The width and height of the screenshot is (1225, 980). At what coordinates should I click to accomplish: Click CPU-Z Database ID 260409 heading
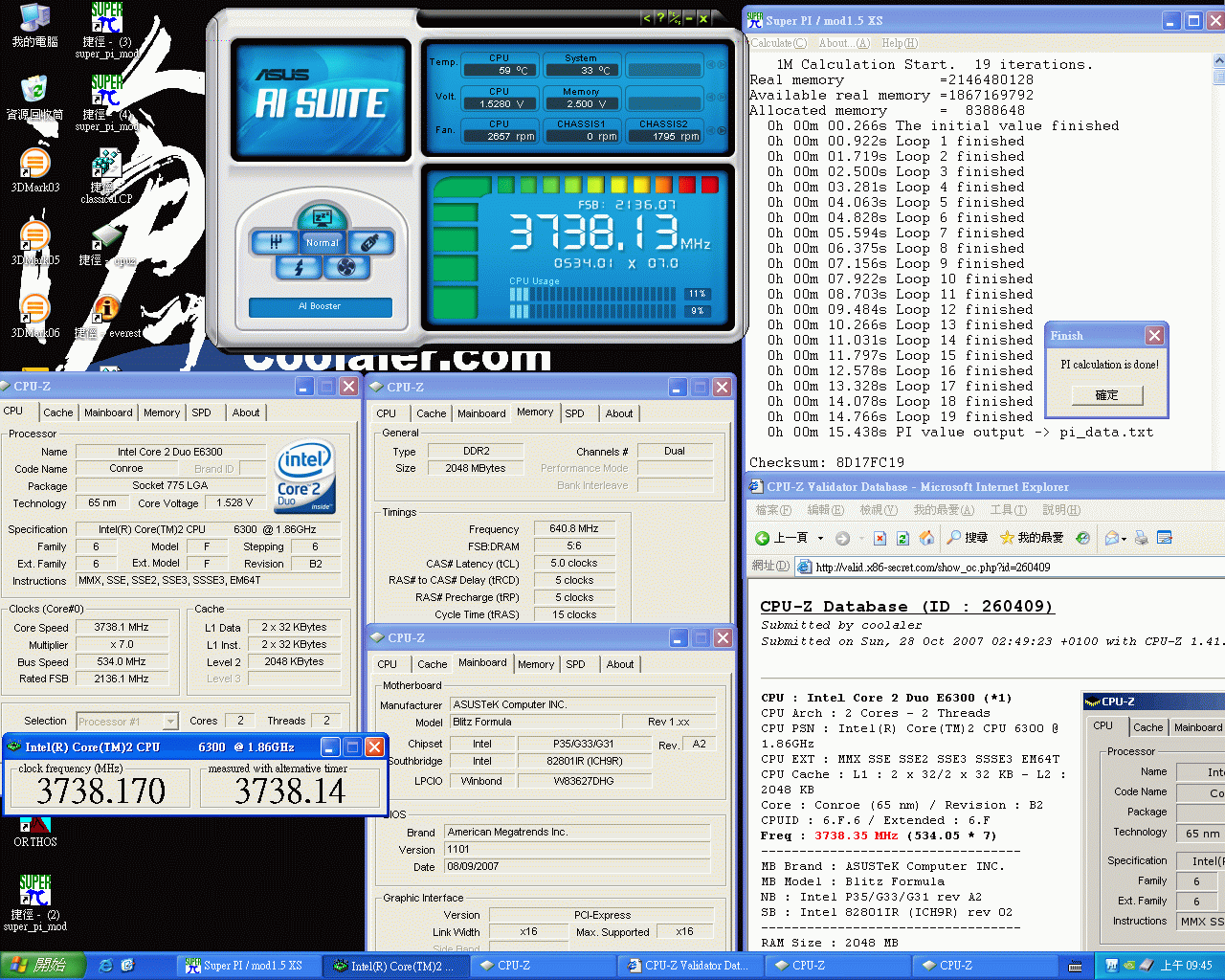click(x=906, y=607)
